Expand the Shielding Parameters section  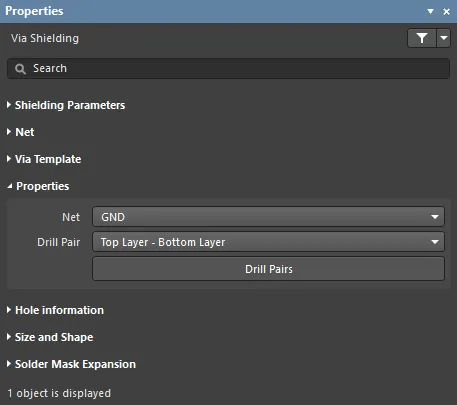pos(66,105)
